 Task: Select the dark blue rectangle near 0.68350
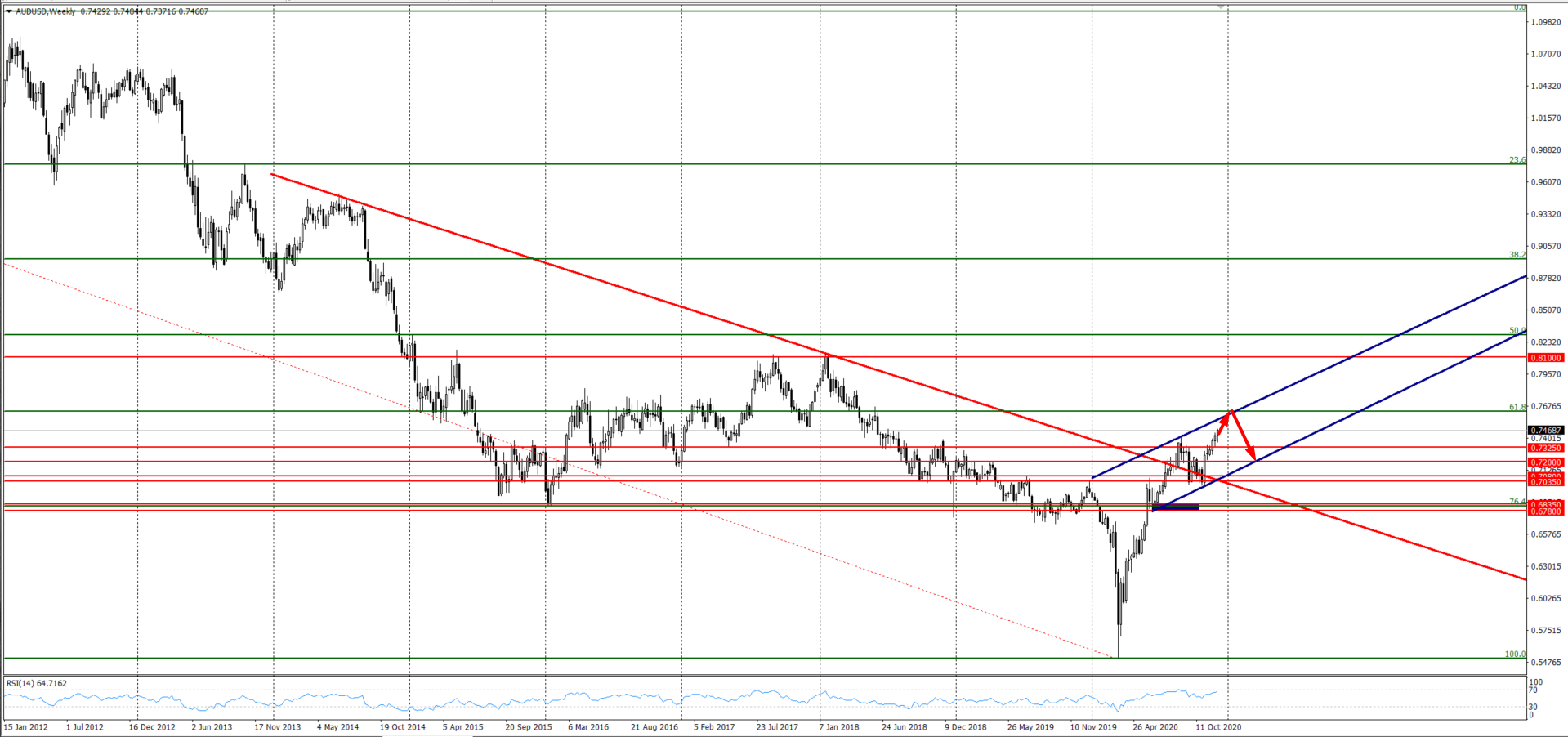pyautogui.click(x=1176, y=508)
